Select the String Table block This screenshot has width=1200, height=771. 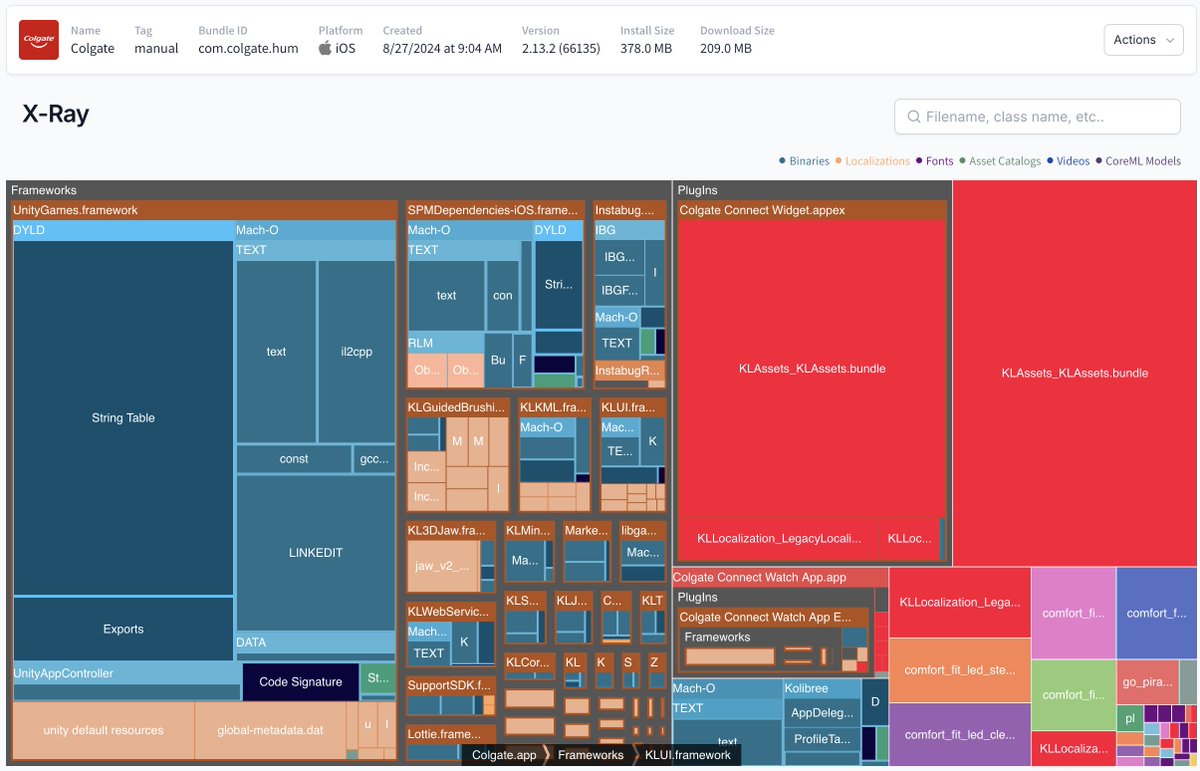(123, 418)
